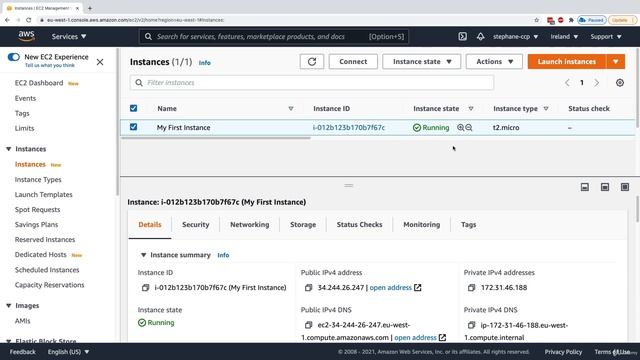Viewport: 640px width, 360px height.
Task: Toggle New EC2 Experience switch
Action: tap(13, 57)
